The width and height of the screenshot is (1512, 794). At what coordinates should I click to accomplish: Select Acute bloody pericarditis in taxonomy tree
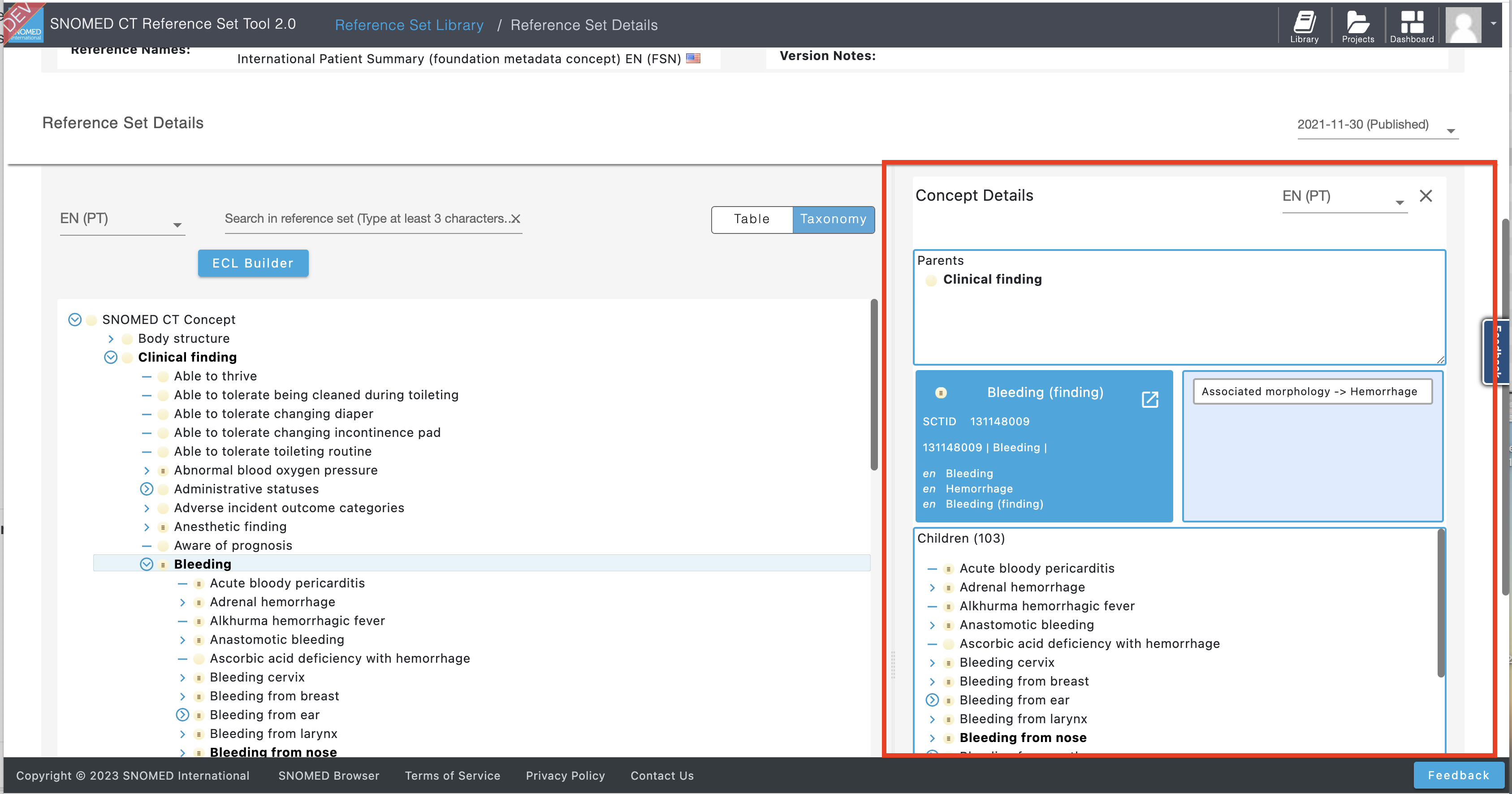[288, 583]
